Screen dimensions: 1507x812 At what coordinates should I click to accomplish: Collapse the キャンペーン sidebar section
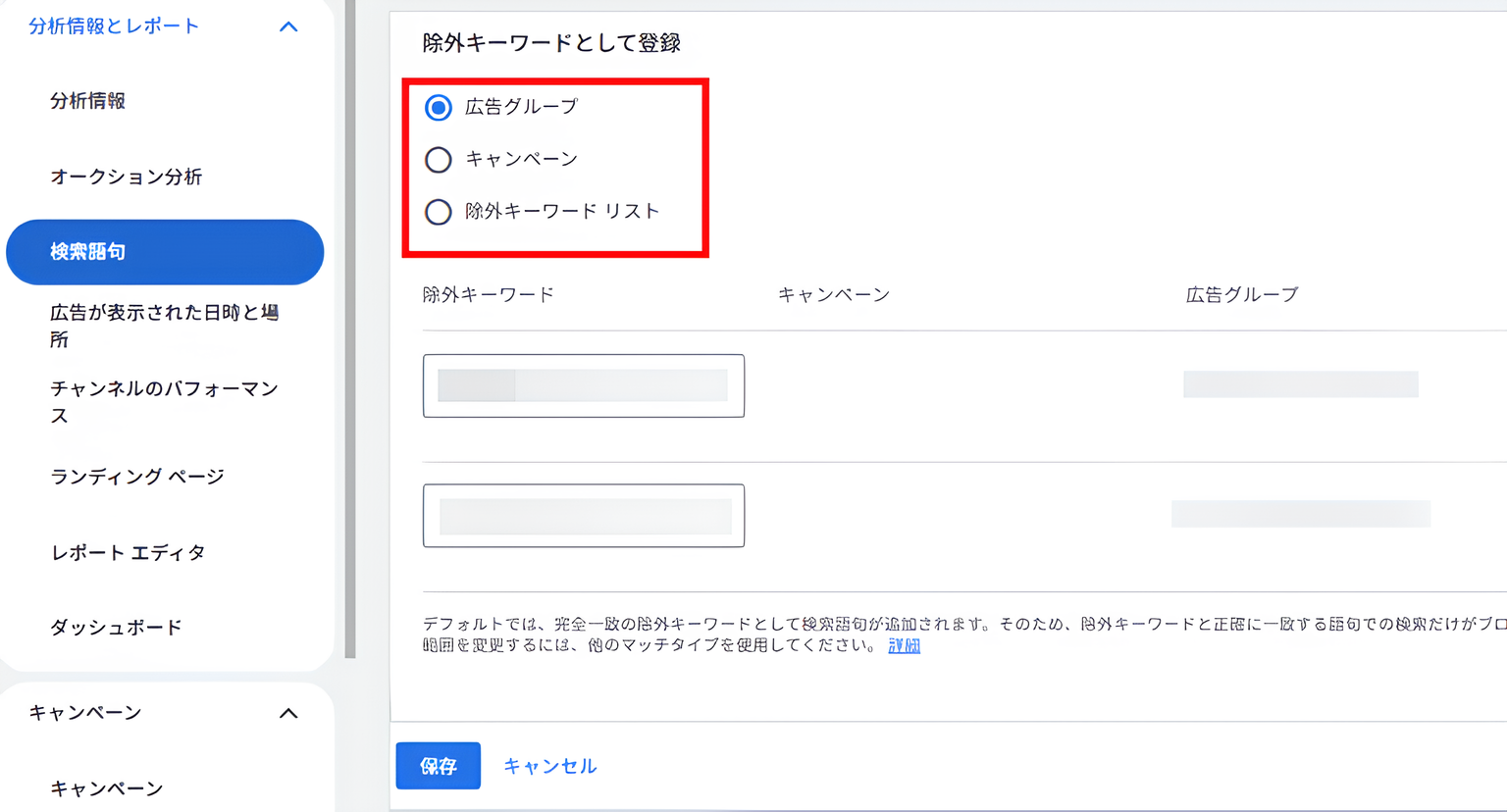[287, 713]
